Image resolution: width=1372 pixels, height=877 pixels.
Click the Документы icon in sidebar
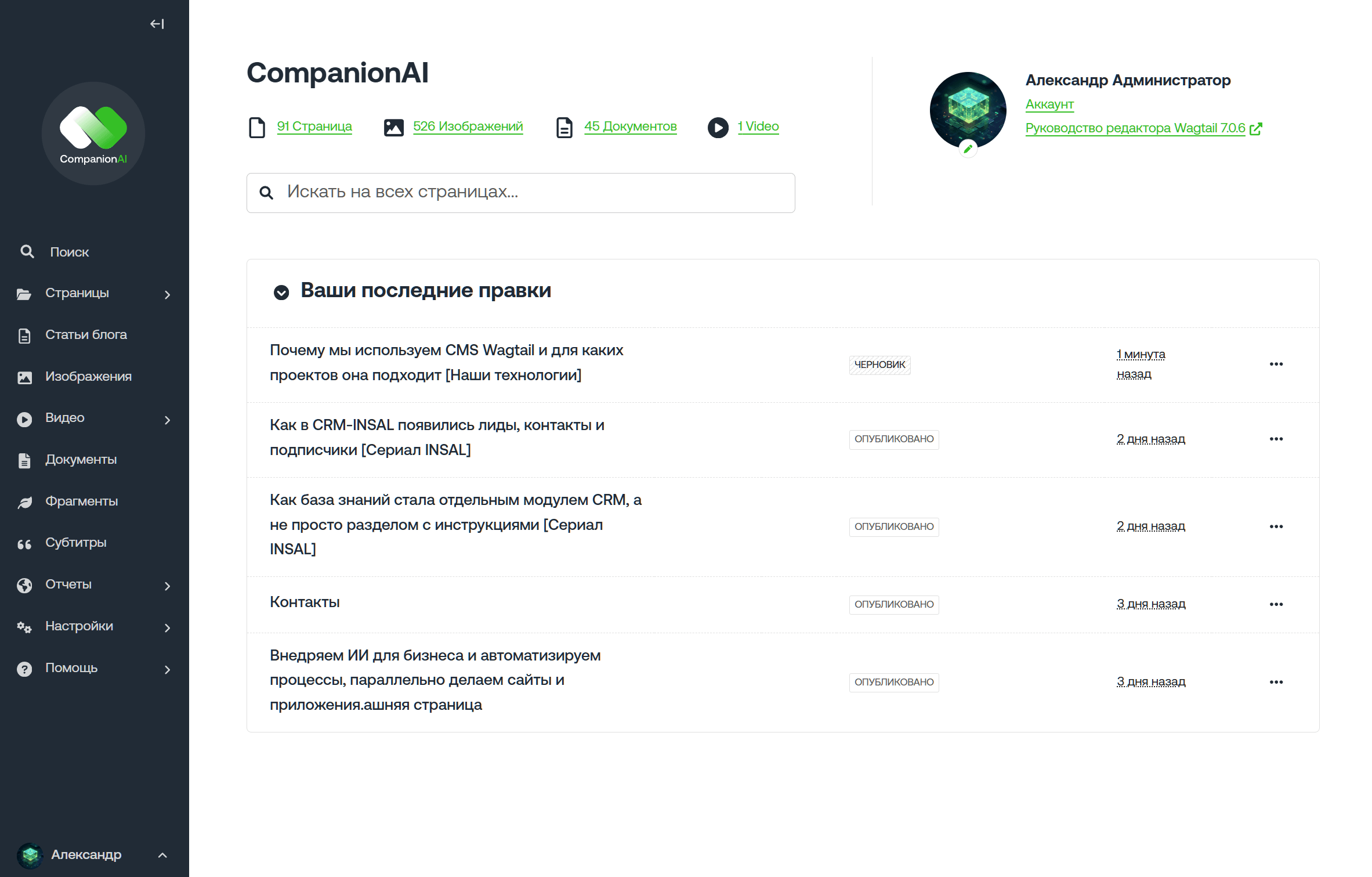24,460
